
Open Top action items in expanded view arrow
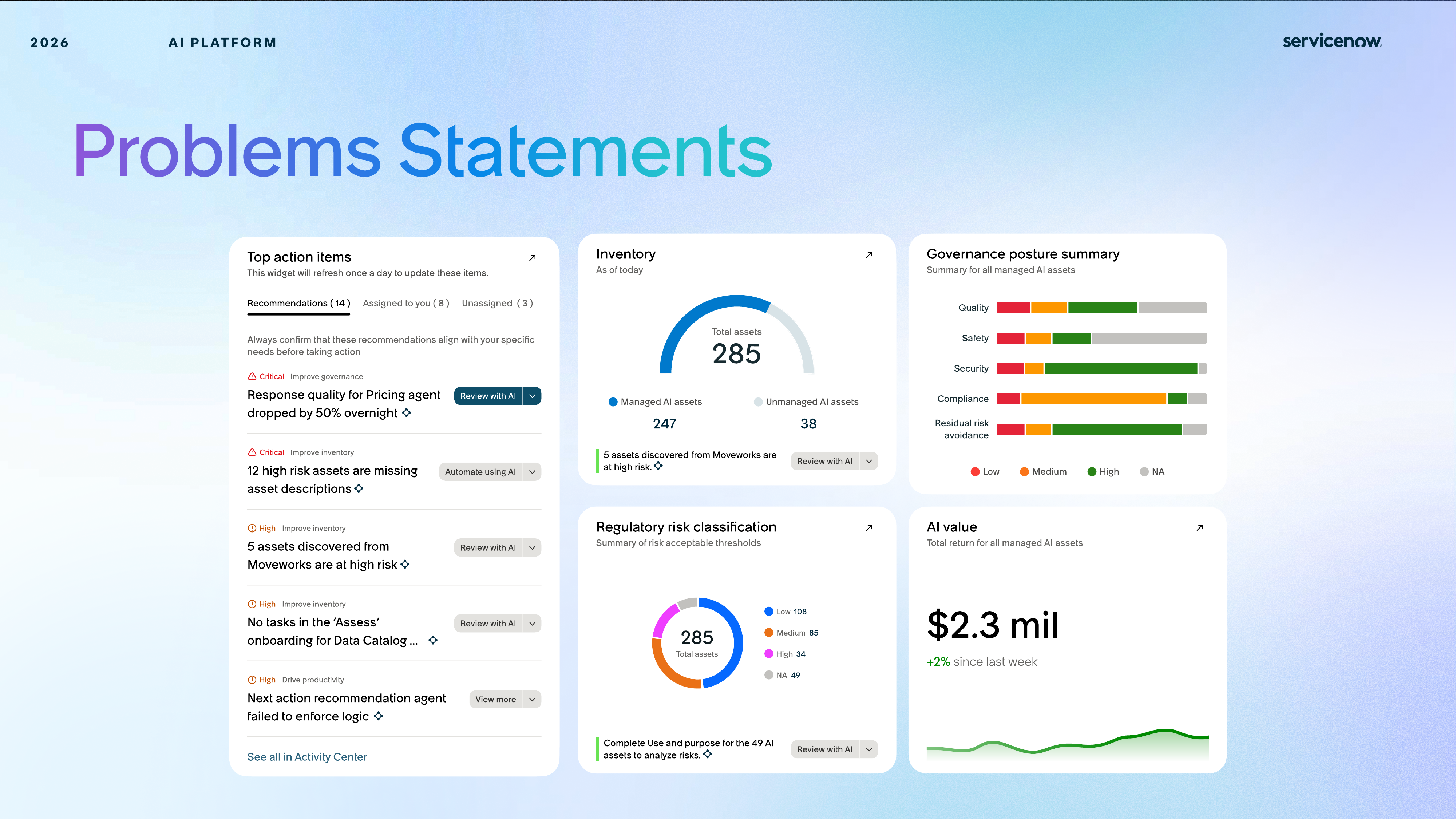532,258
